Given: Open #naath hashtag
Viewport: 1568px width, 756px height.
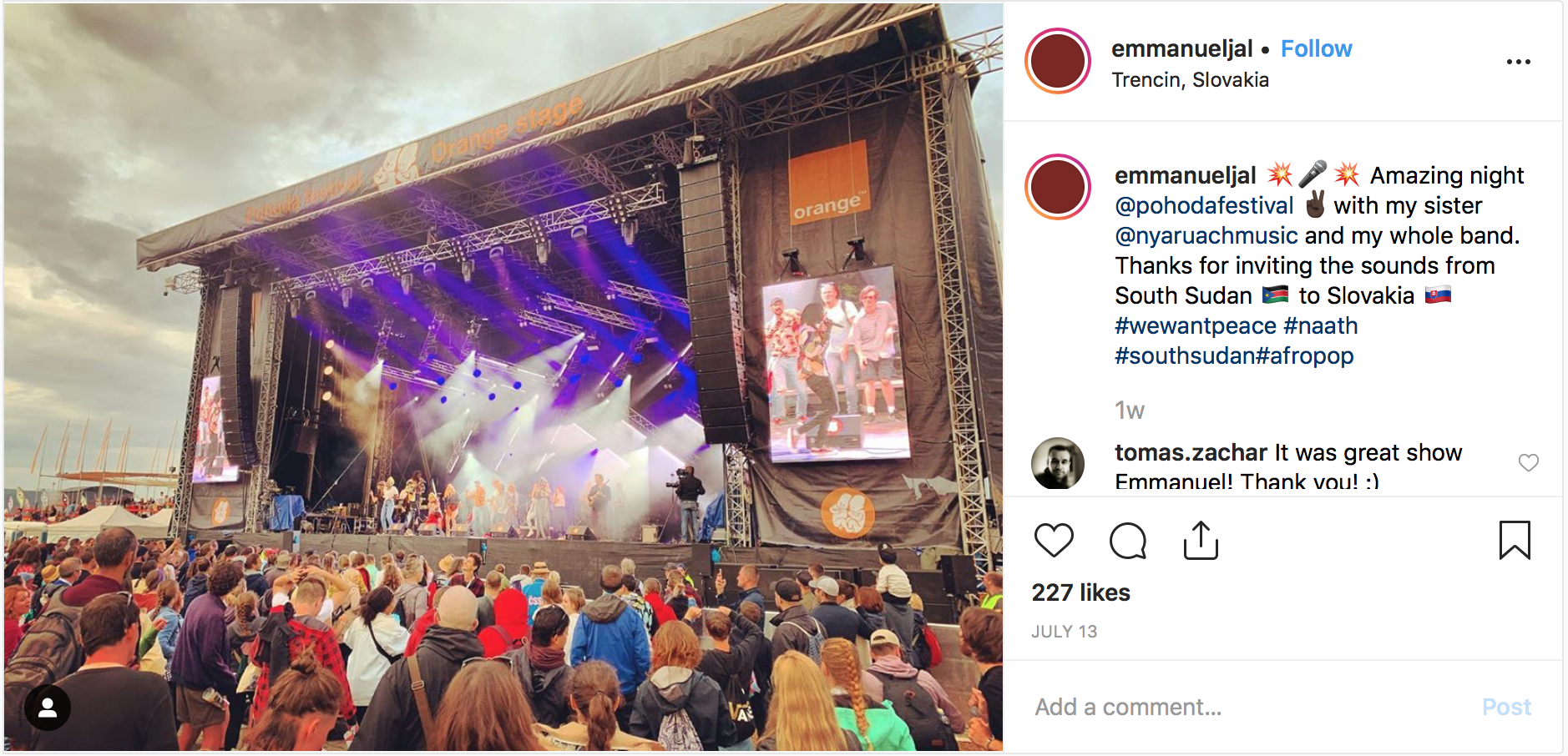Looking at the screenshot, I should (x=1321, y=325).
